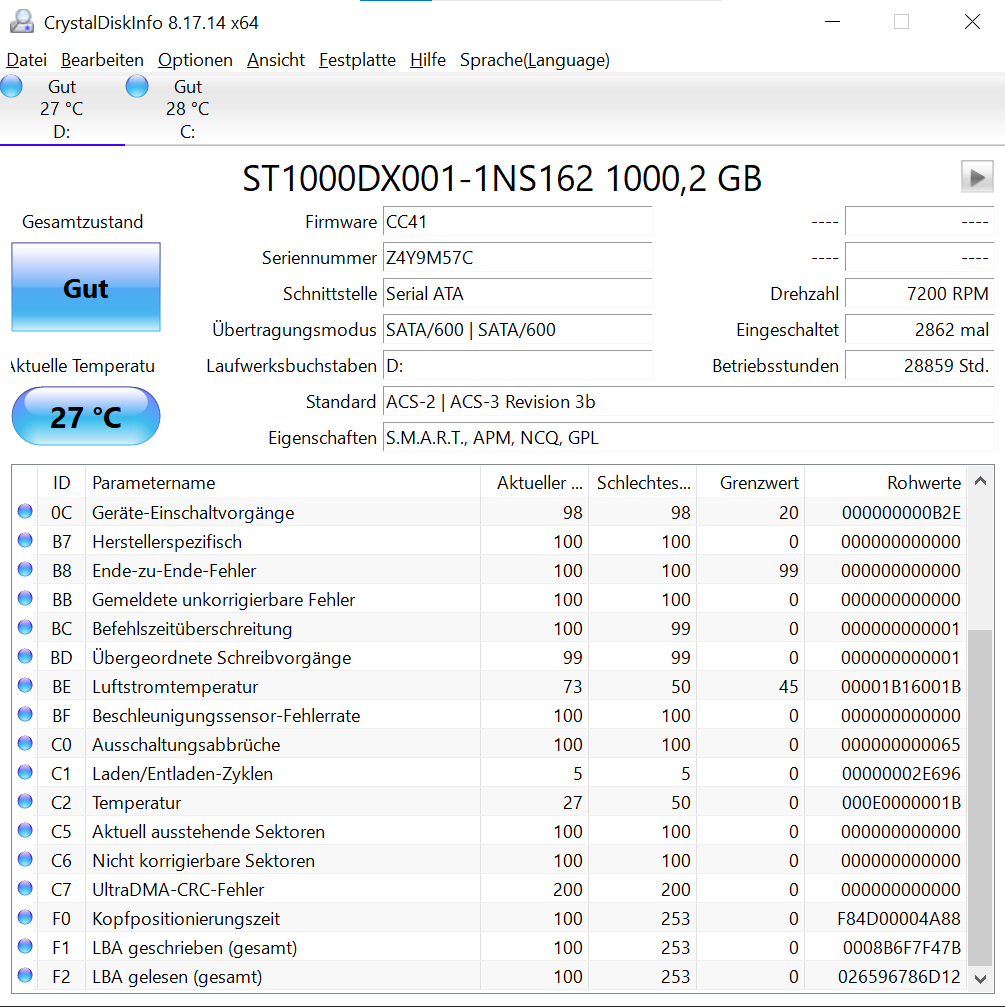The width and height of the screenshot is (1005, 1007).
Task: Open the Optionen menu
Action: pyautogui.click(x=195, y=60)
